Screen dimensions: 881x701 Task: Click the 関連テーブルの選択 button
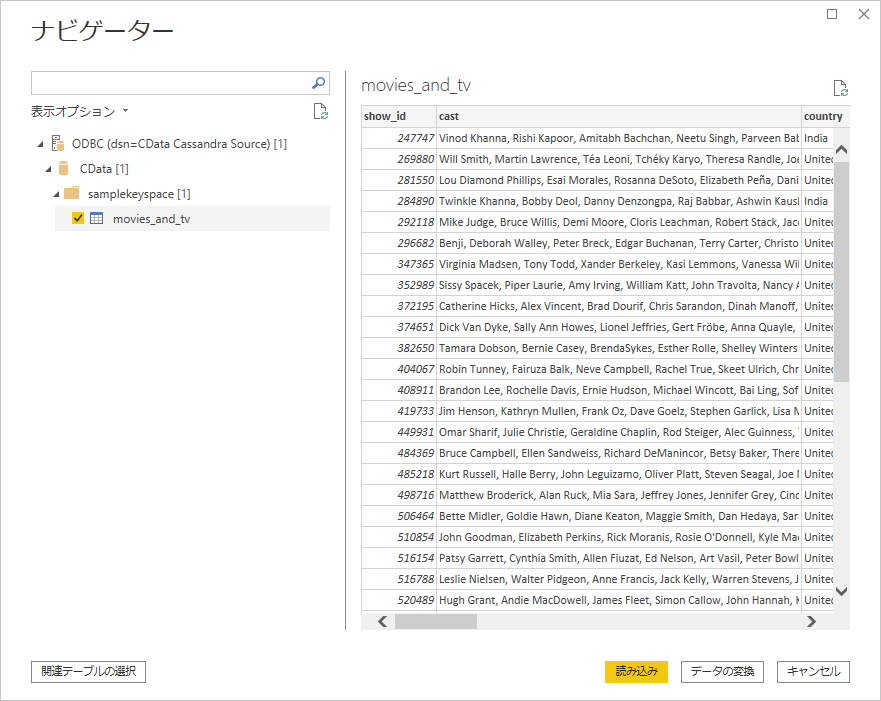pos(88,671)
